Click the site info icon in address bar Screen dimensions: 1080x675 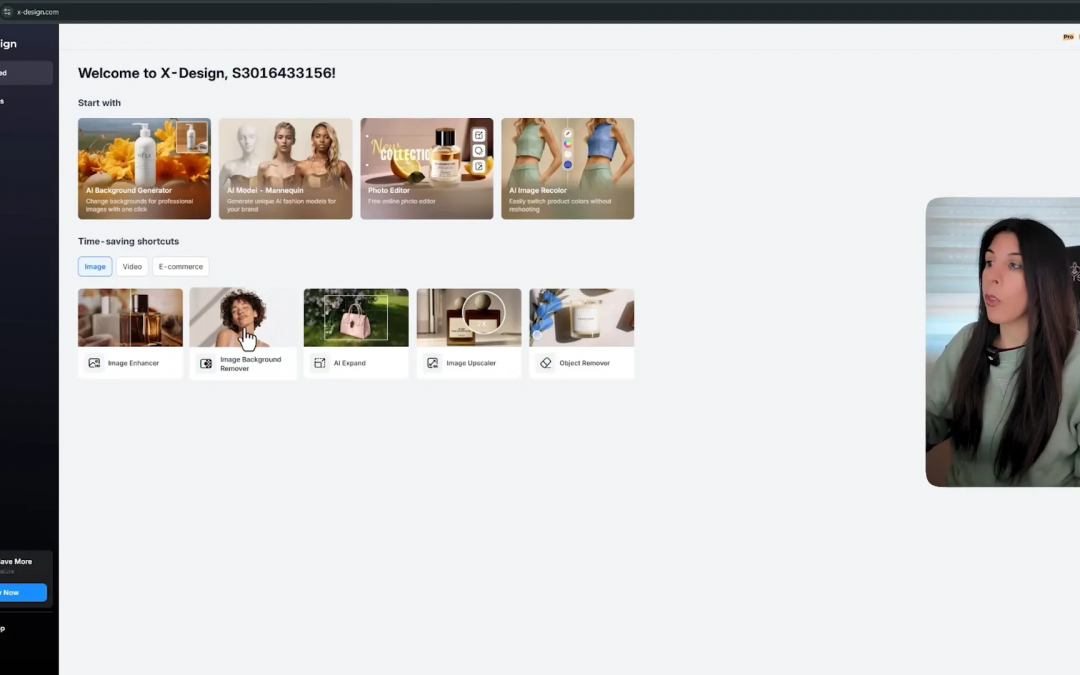pyautogui.click(x=7, y=12)
